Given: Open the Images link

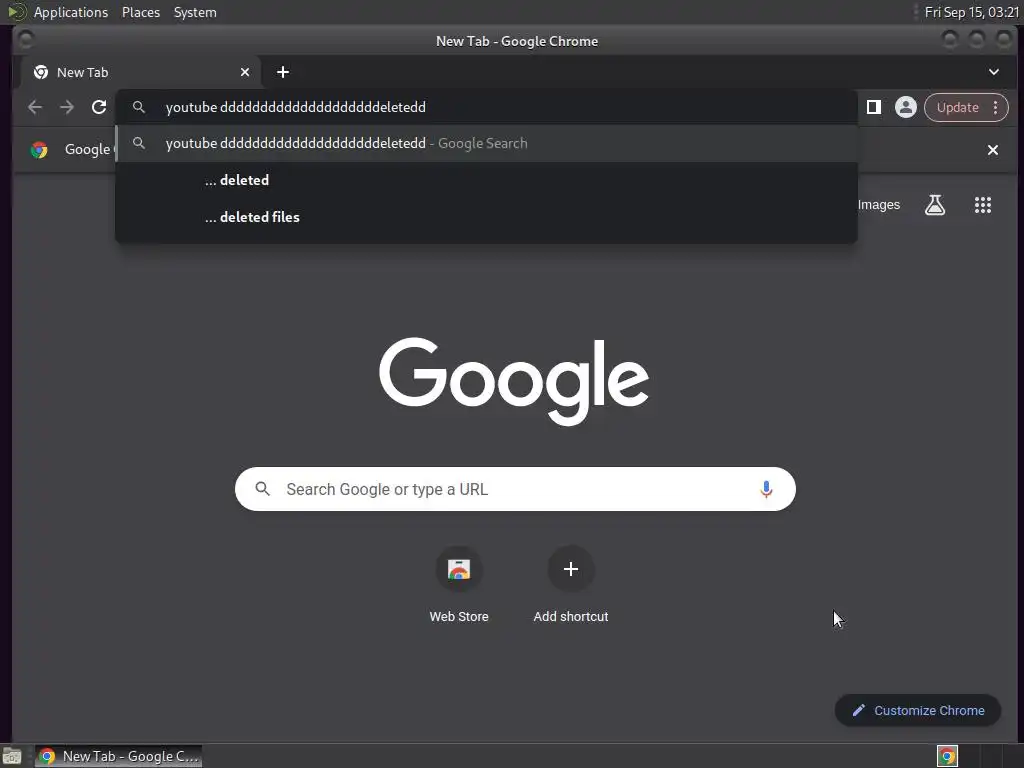Looking at the screenshot, I should coord(878,205).
